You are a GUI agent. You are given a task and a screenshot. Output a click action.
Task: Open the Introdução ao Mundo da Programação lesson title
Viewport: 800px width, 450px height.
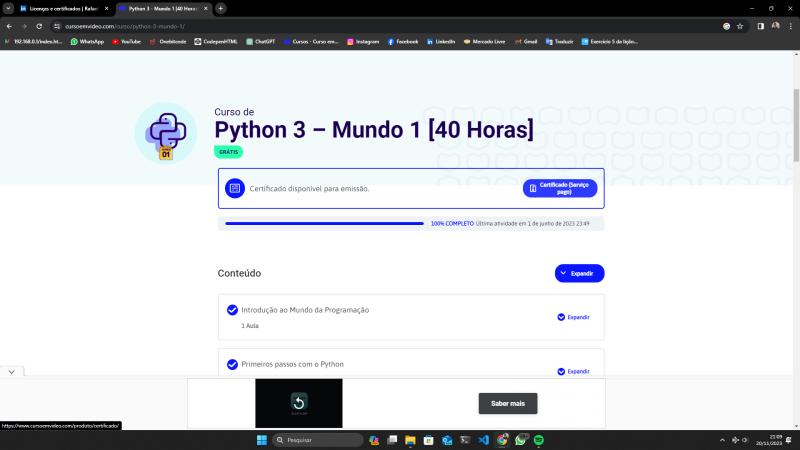305,310
